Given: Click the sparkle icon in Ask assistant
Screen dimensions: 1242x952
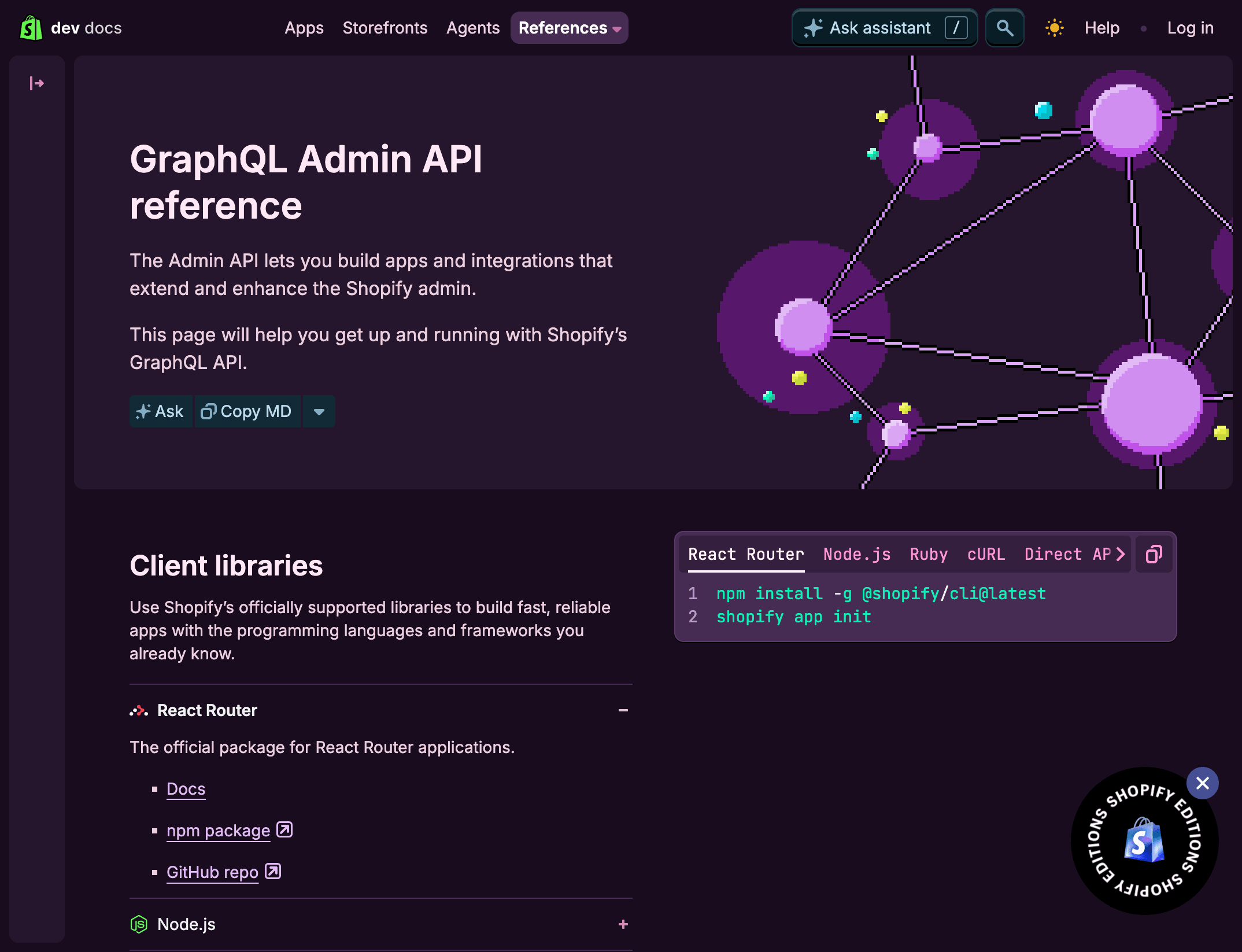Looking at the screenshot, I should pyautogui.click(x=813, y=28).
